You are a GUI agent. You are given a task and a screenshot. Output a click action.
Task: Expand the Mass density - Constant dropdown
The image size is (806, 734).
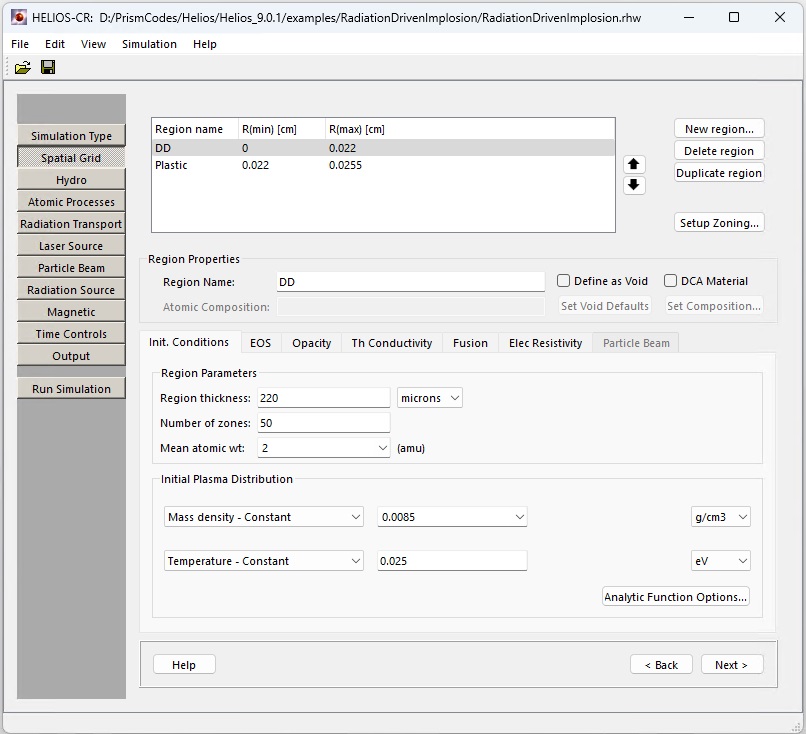pos(264,517)
